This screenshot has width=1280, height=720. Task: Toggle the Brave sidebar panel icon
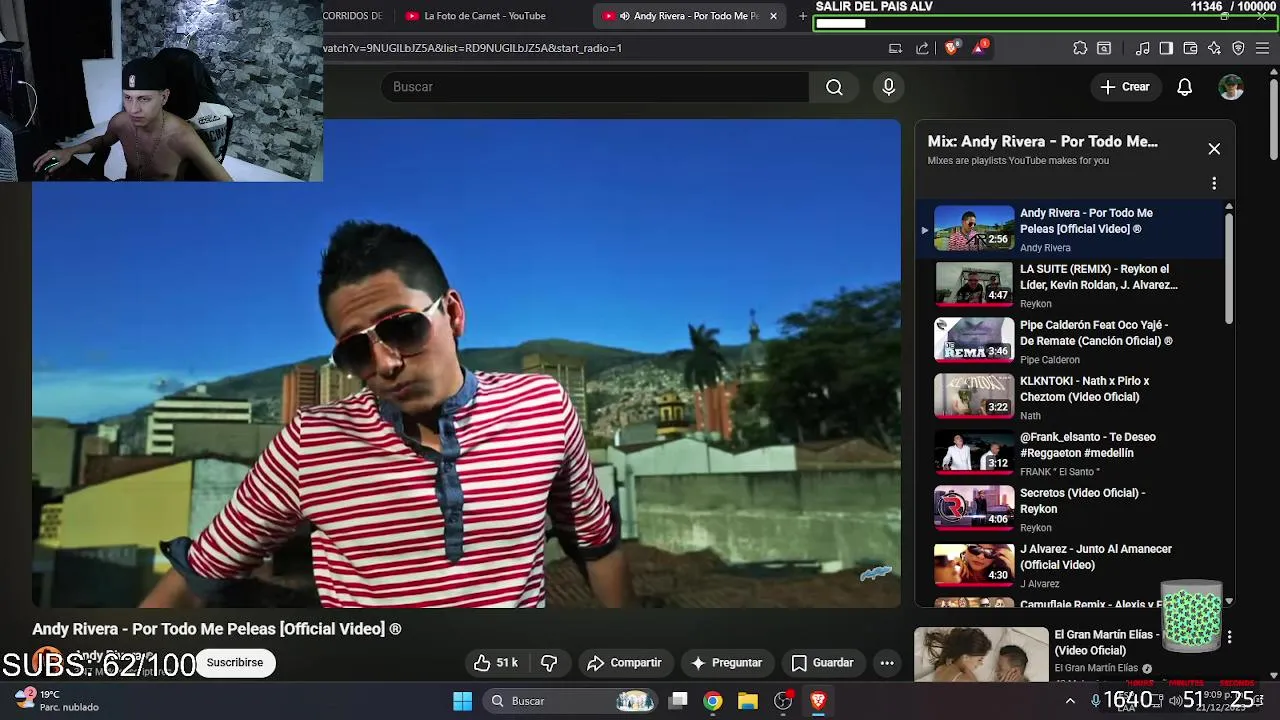click(x=1166, y=48)
